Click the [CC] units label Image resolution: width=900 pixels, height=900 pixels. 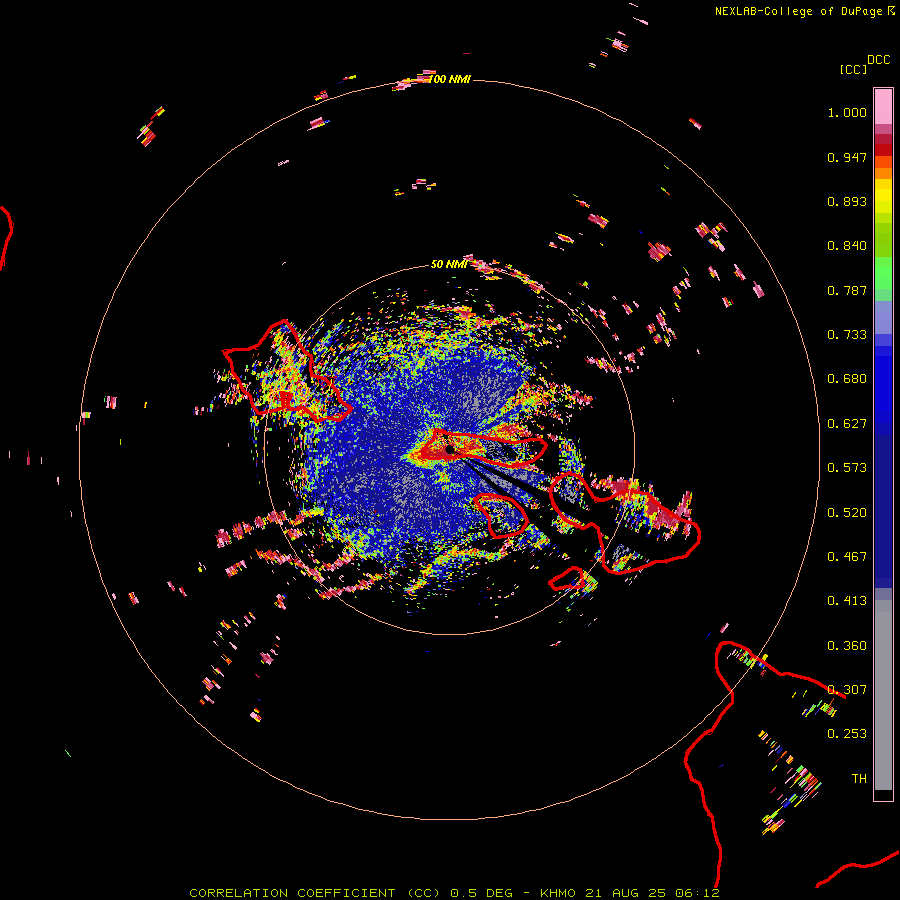pyautogui.click(x=853, y=69)
